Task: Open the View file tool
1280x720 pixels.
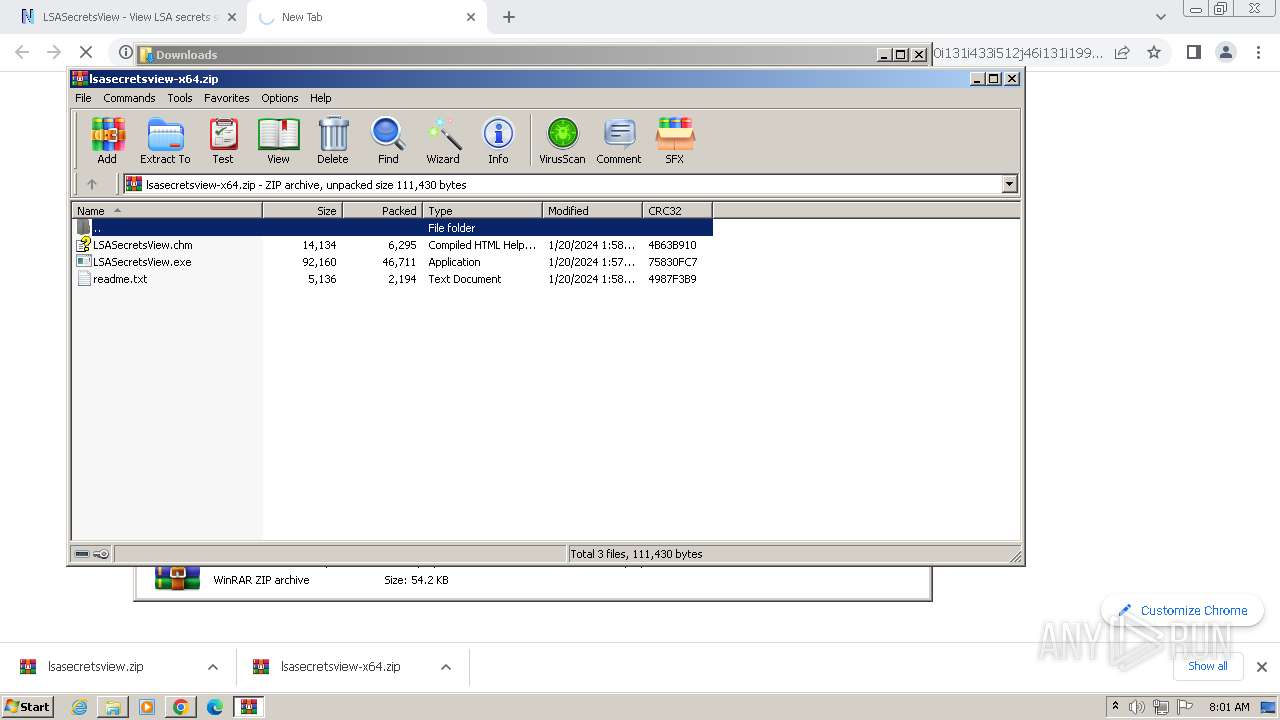Action: tap(278, 140)
